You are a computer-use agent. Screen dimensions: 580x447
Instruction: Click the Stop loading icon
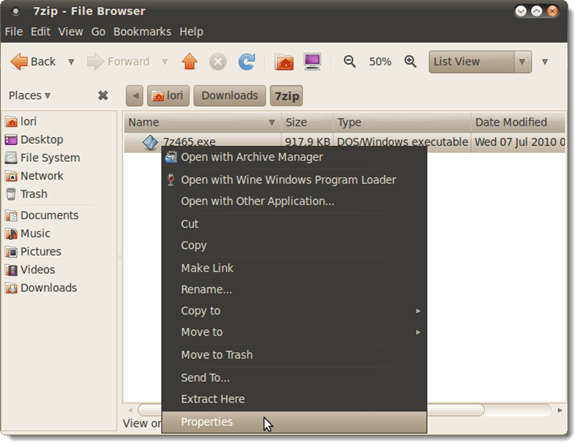[218, 61]
